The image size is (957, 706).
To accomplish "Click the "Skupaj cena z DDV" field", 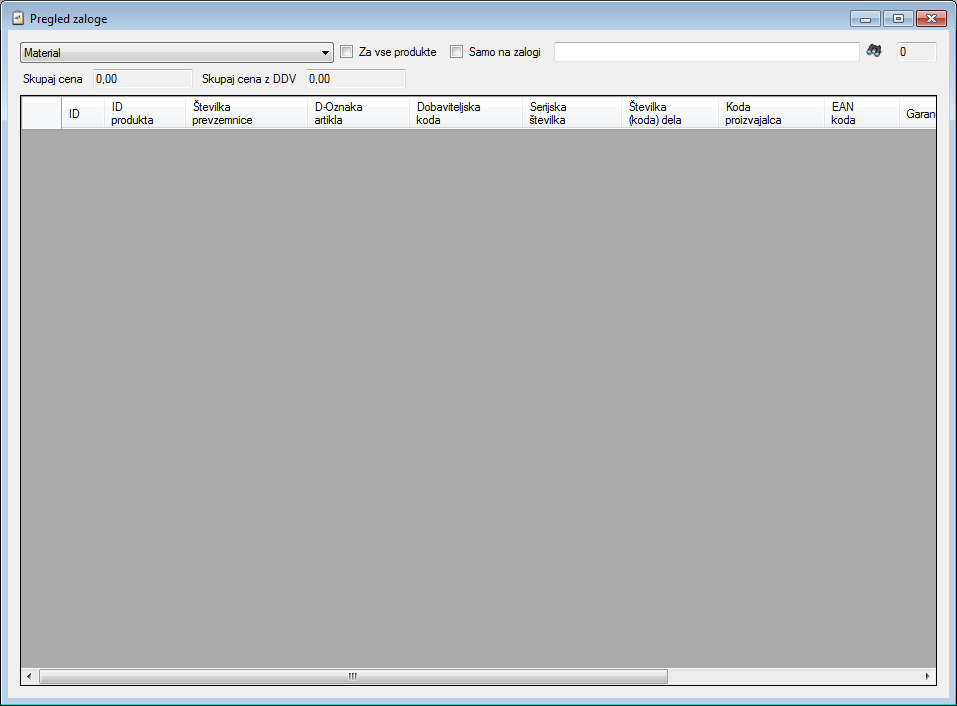I will tap(355, 78).
